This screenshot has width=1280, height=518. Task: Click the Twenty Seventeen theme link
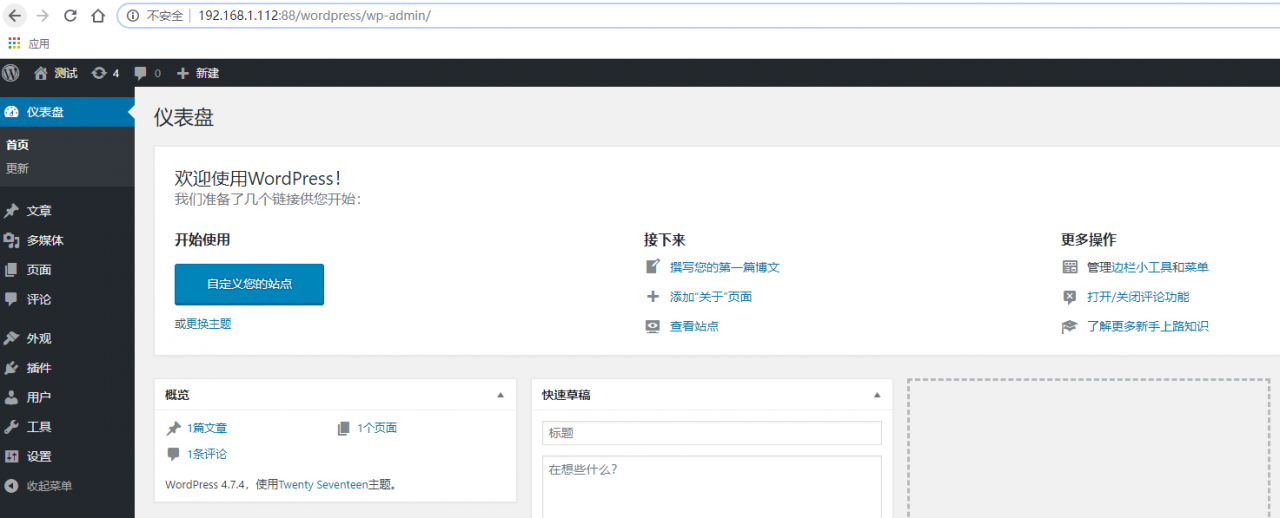(323, 485)
